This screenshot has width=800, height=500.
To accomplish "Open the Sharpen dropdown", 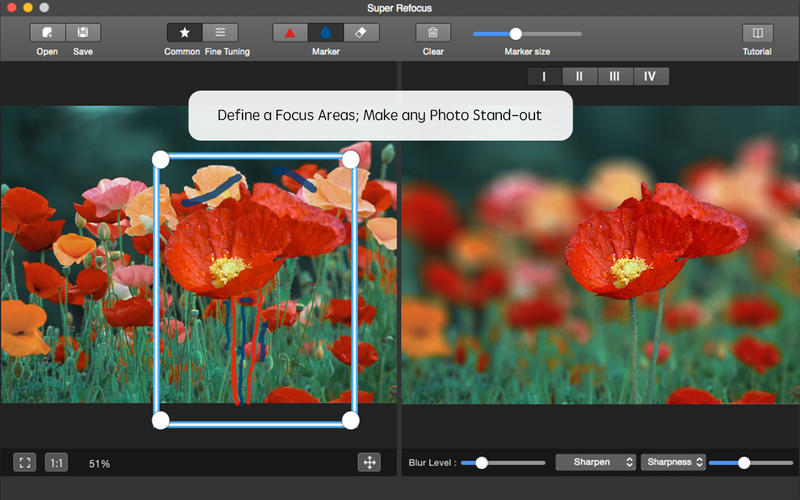I will point(596,462).
